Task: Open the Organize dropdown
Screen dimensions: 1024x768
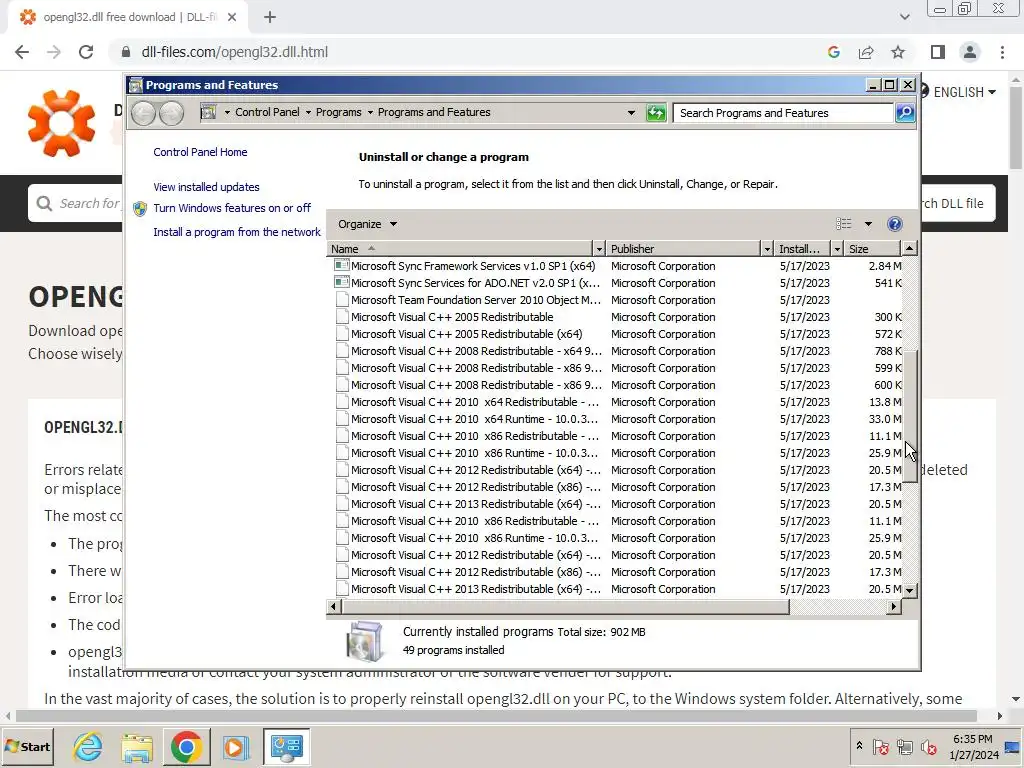Action: coord(367,224)
